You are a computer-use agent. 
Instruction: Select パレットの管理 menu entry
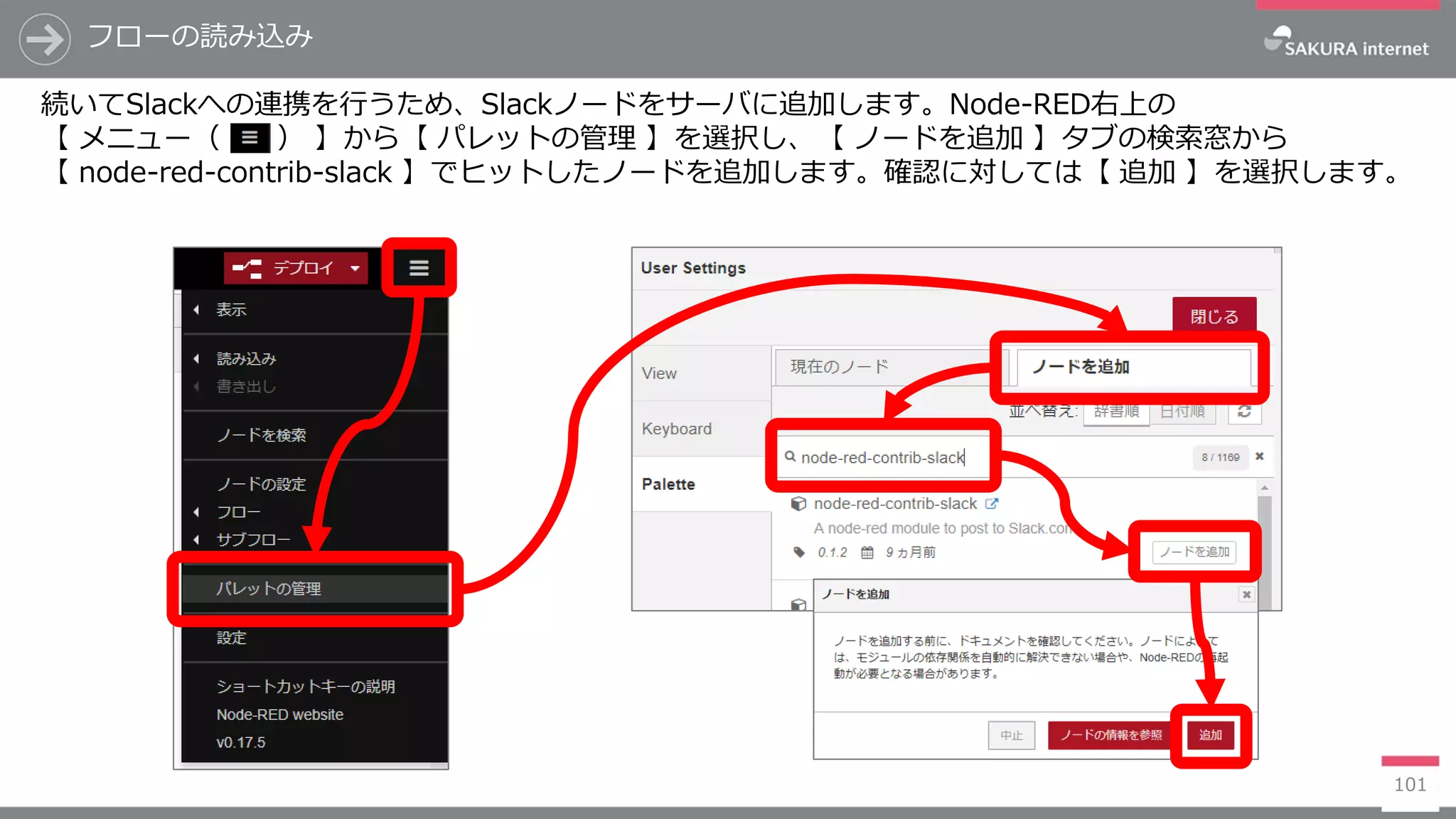point(314,589)
